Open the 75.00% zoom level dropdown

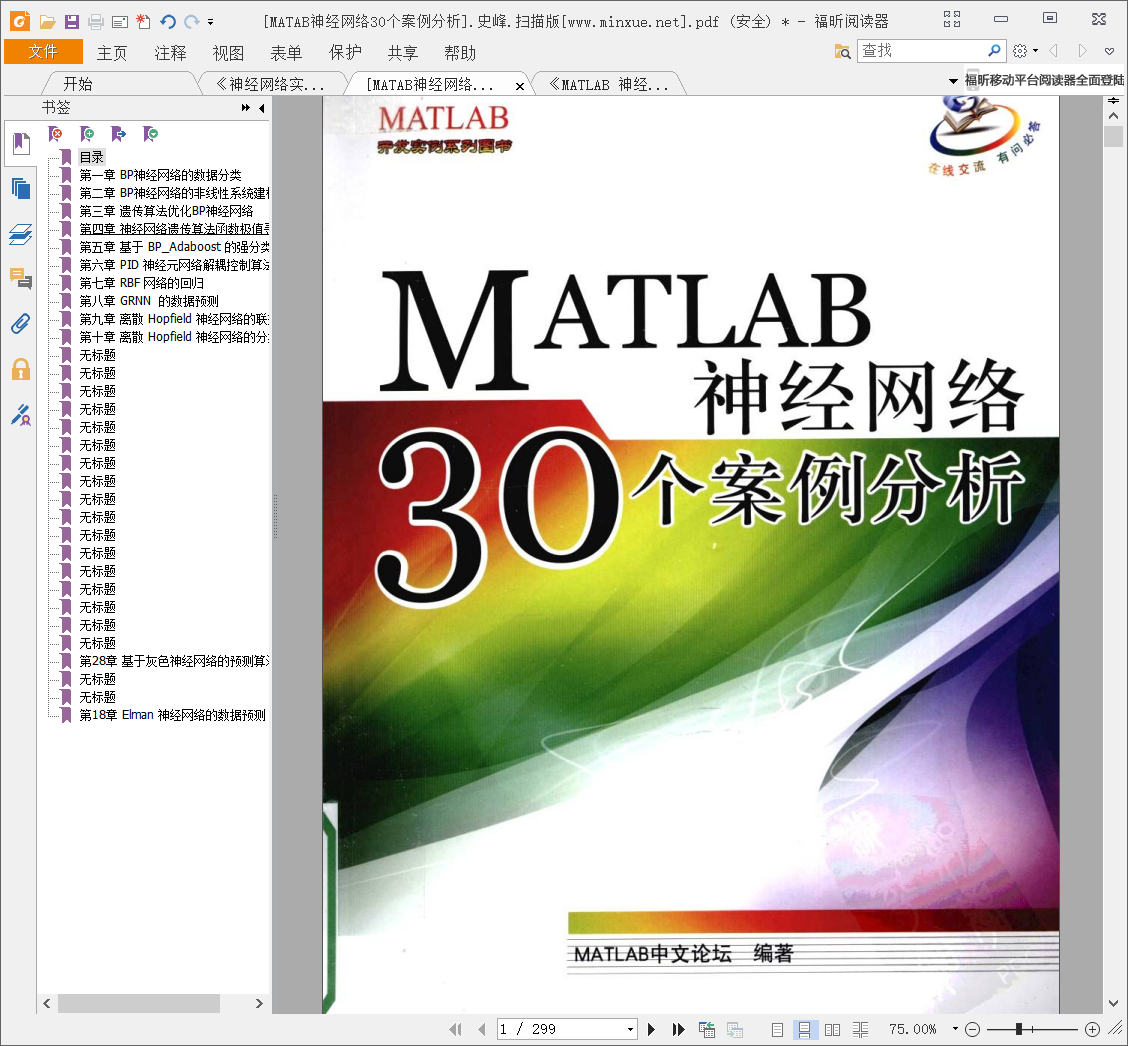(955, 1029)
